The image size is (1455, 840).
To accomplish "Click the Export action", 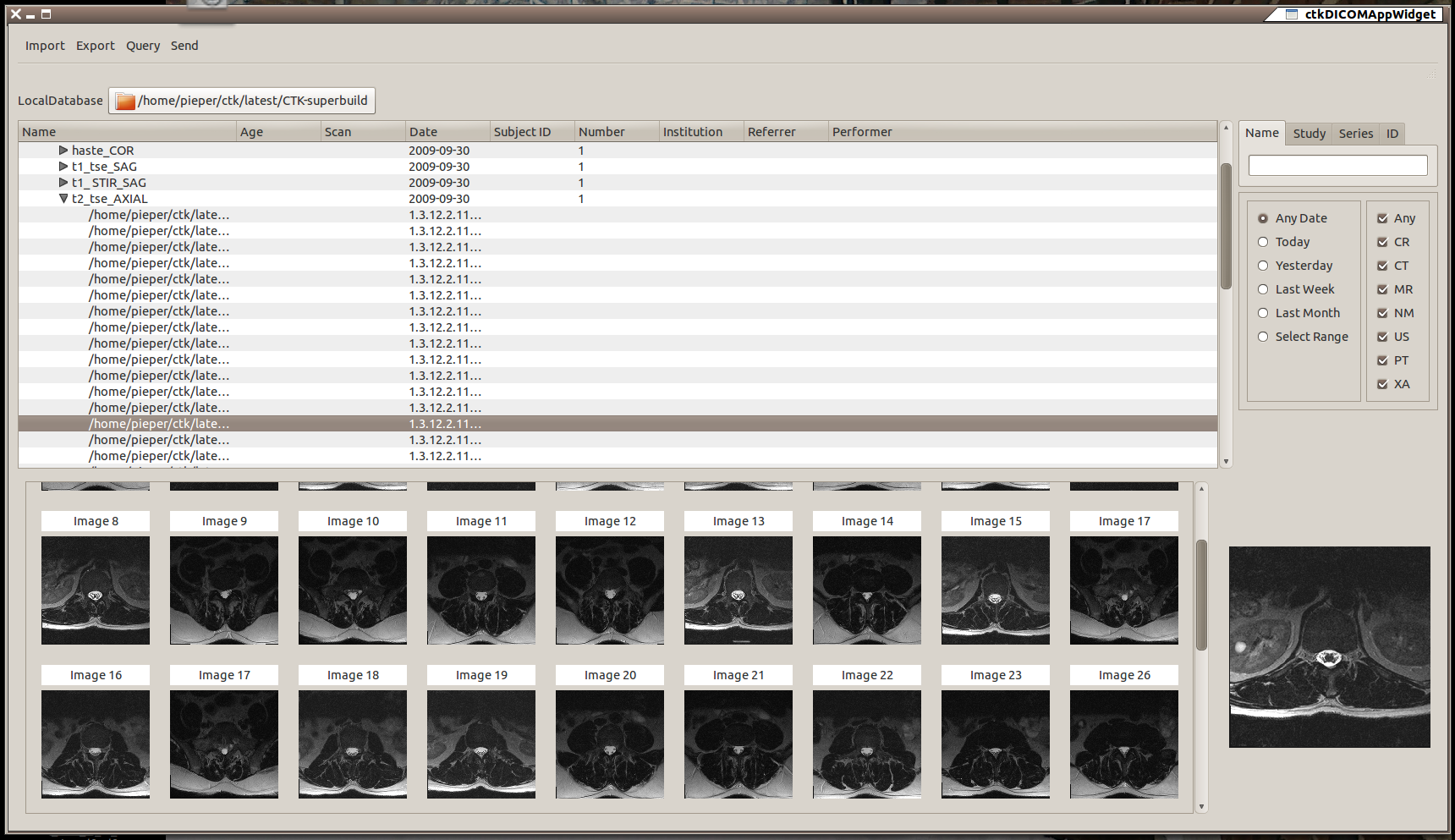I will pyautogui.click(x=95, y=46).
